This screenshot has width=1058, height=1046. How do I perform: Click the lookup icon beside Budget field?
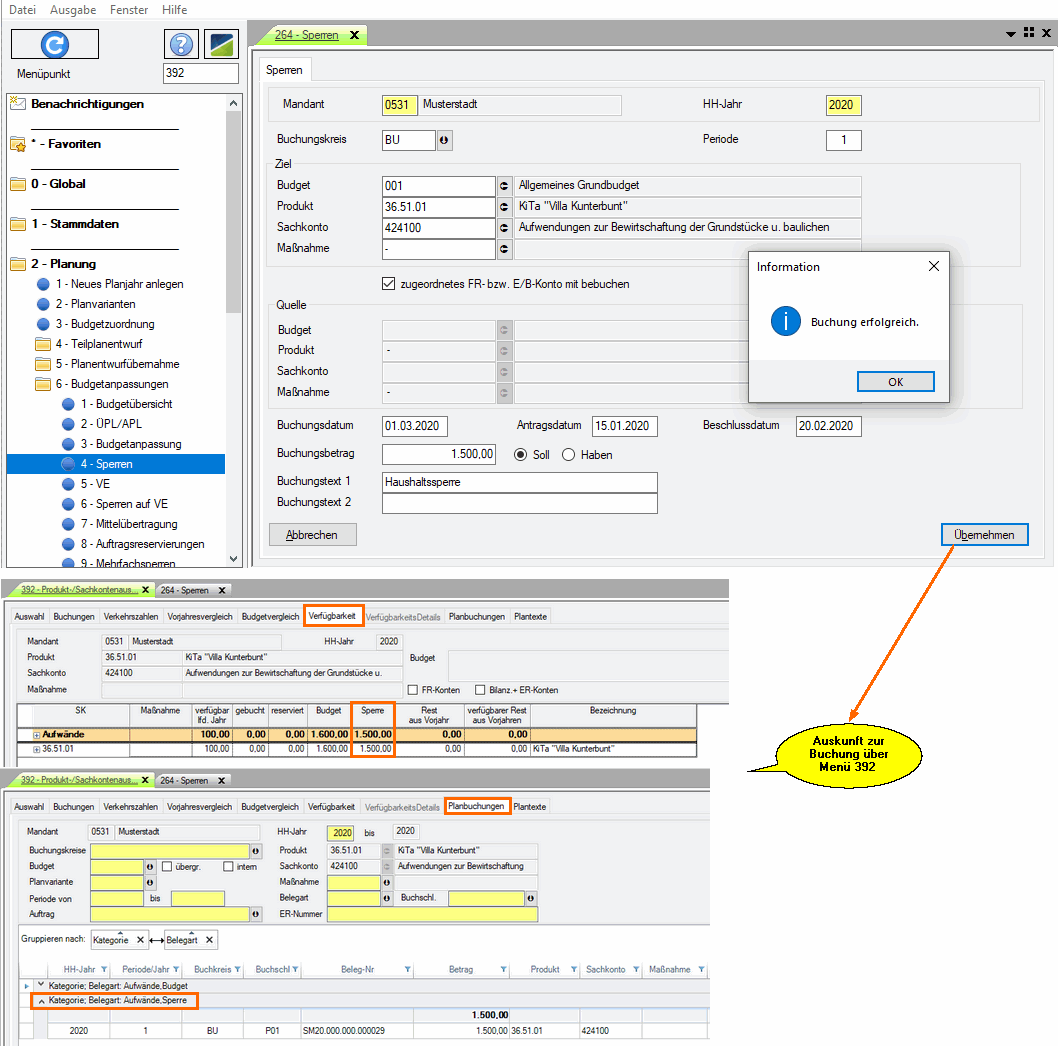point(504,186)
